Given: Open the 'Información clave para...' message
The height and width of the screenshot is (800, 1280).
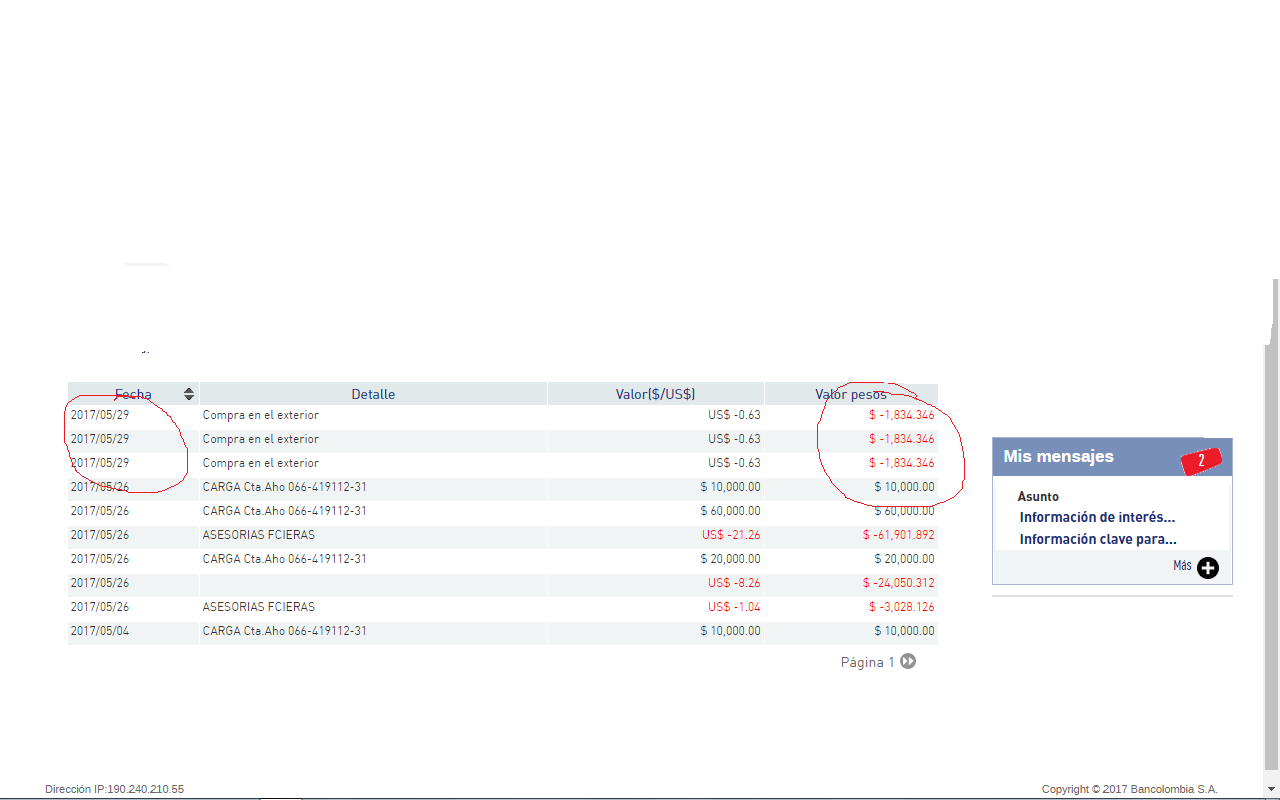Looking at the screenshot, I should point(1098,539).
